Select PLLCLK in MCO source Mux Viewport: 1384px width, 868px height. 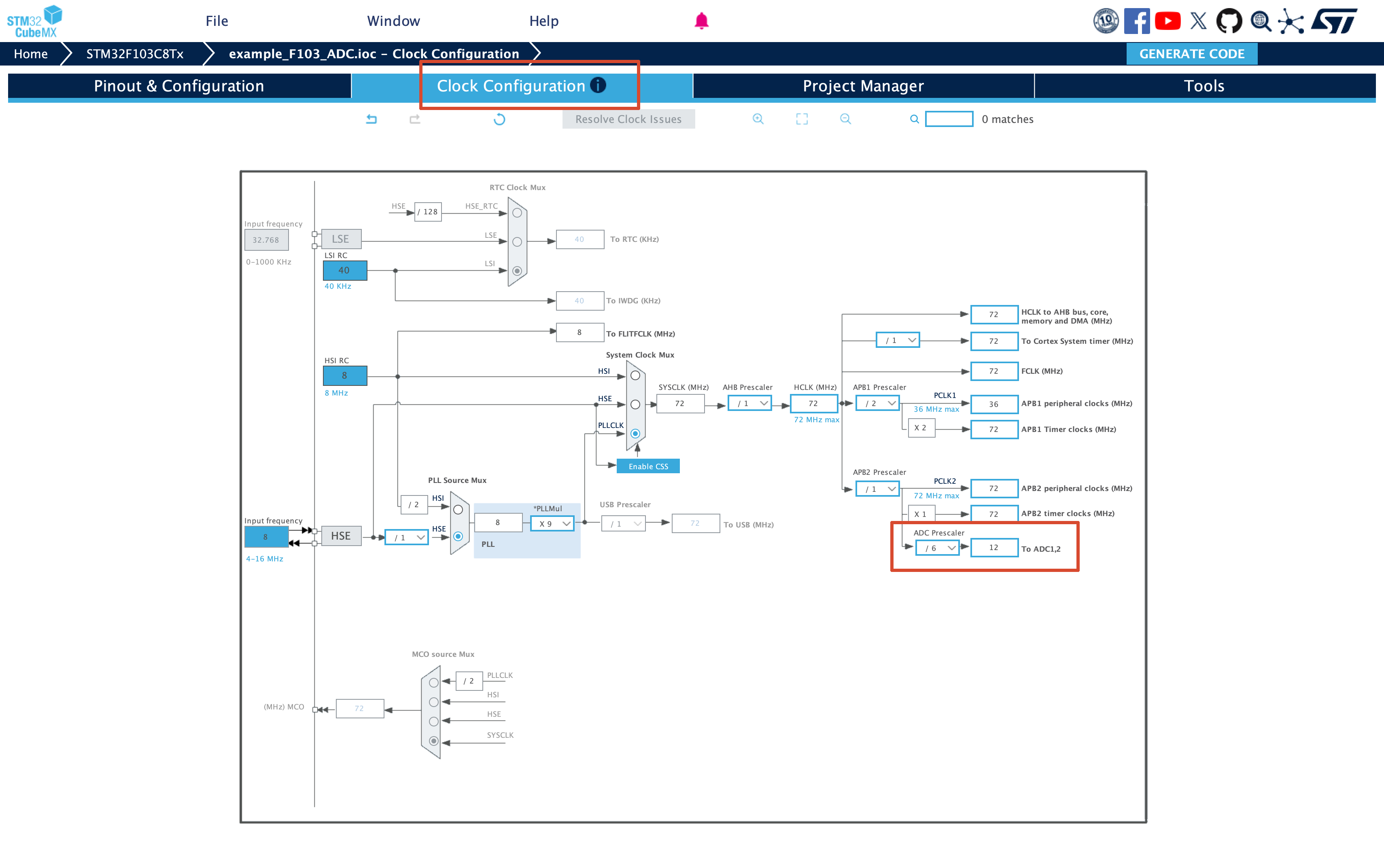click(x=433, y=683)
